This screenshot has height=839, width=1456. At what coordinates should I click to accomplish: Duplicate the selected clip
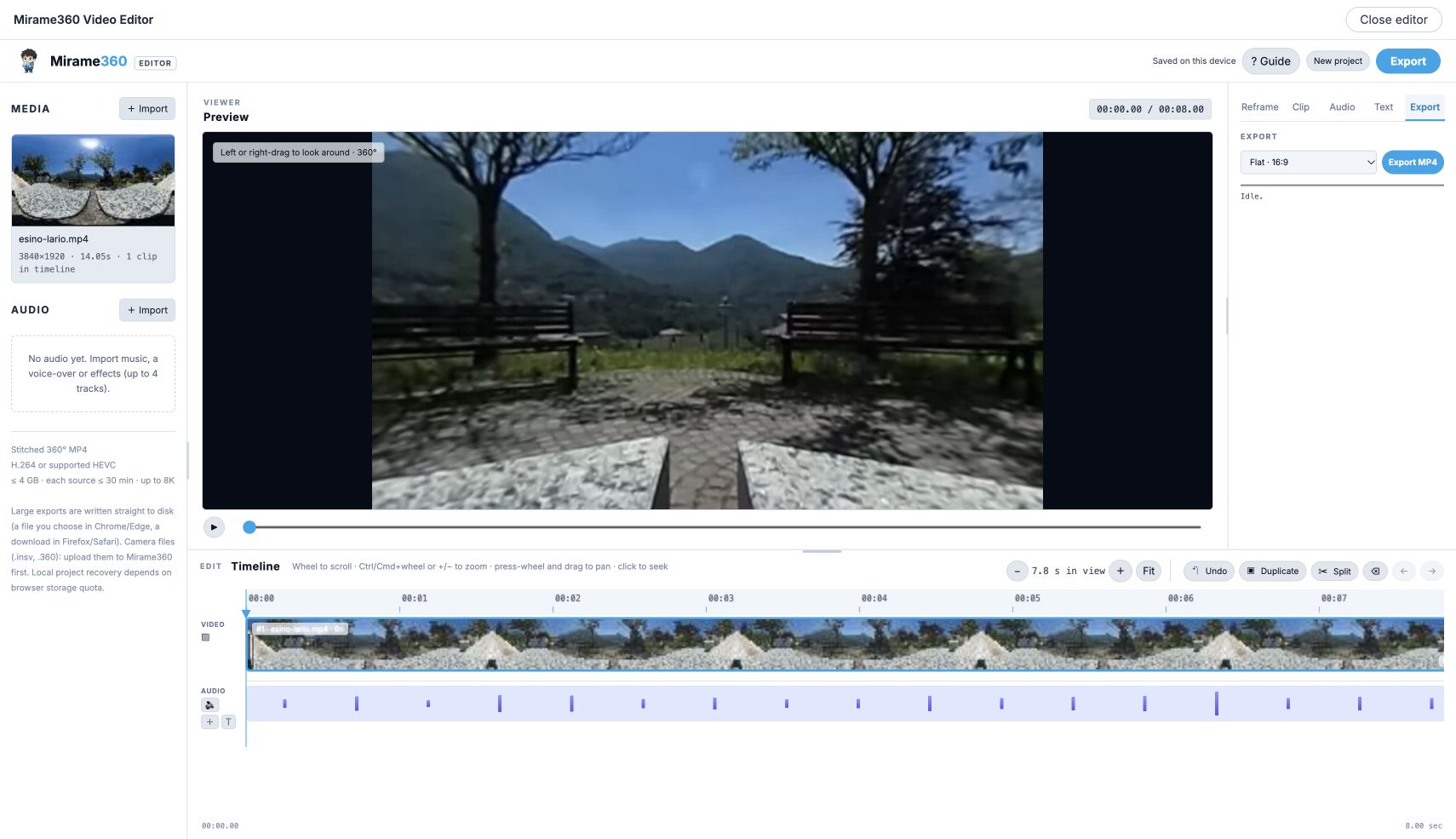click(x=1273, y=572)
